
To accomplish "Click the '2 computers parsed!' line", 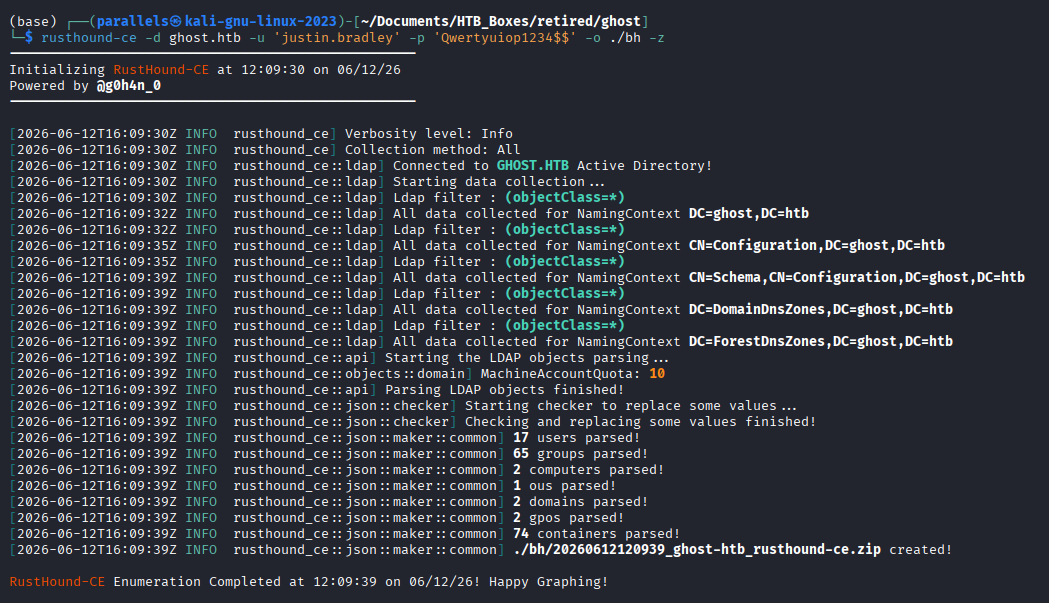I will click(589, 470).
